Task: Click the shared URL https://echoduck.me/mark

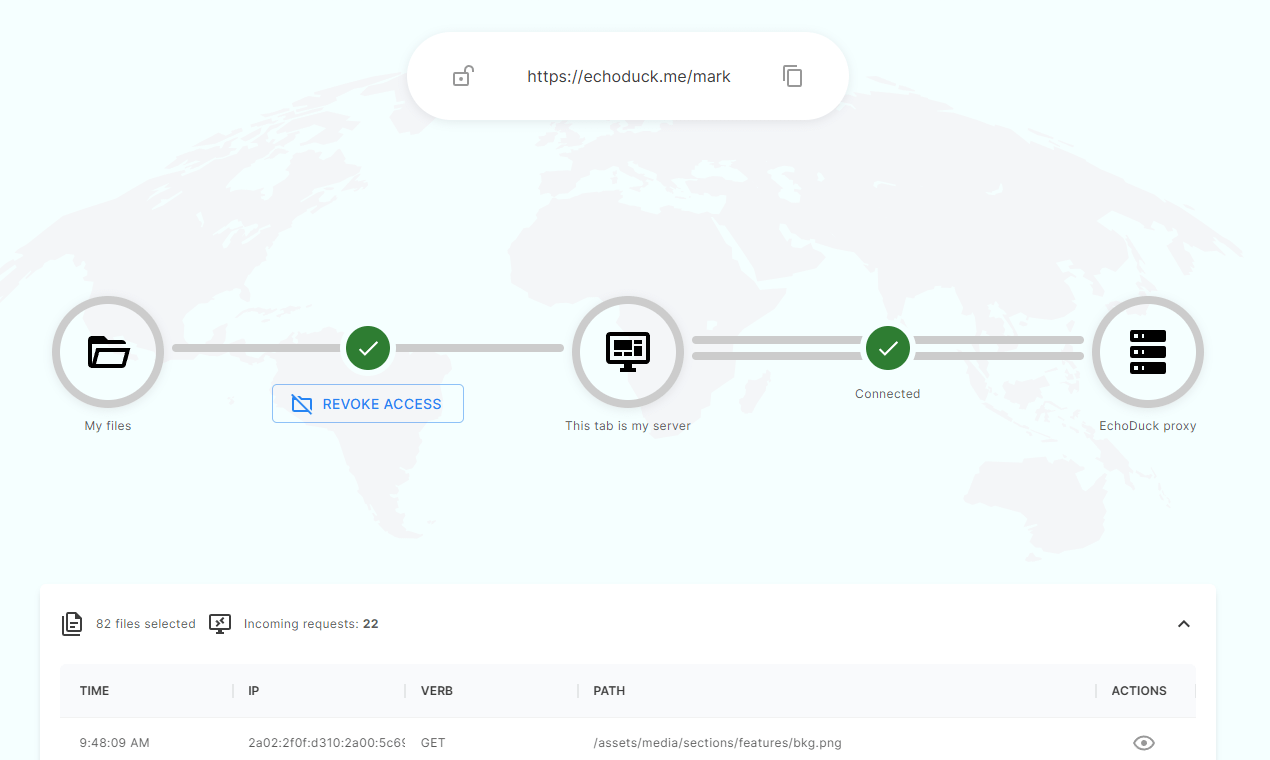Action: tap(628, 76)
